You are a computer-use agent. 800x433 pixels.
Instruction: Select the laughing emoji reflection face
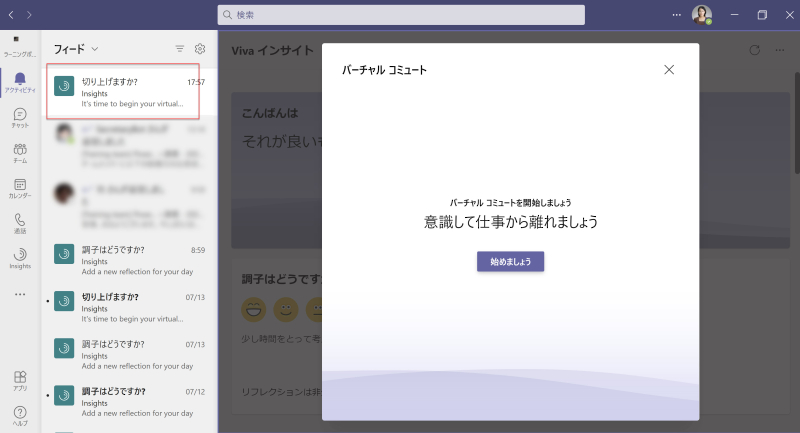pos(254,309)
